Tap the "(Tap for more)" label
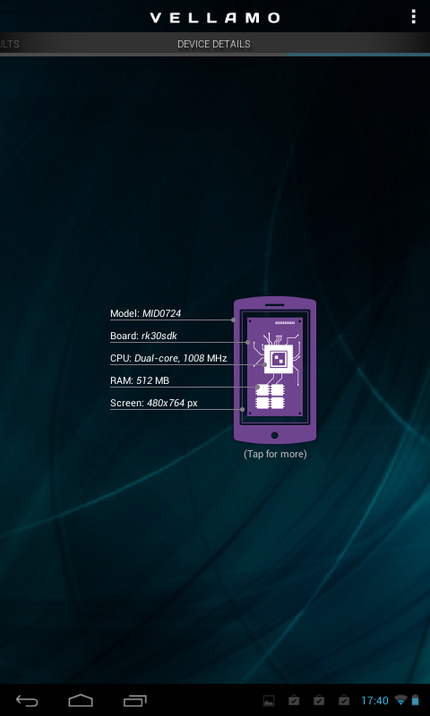 click(275, 454)
